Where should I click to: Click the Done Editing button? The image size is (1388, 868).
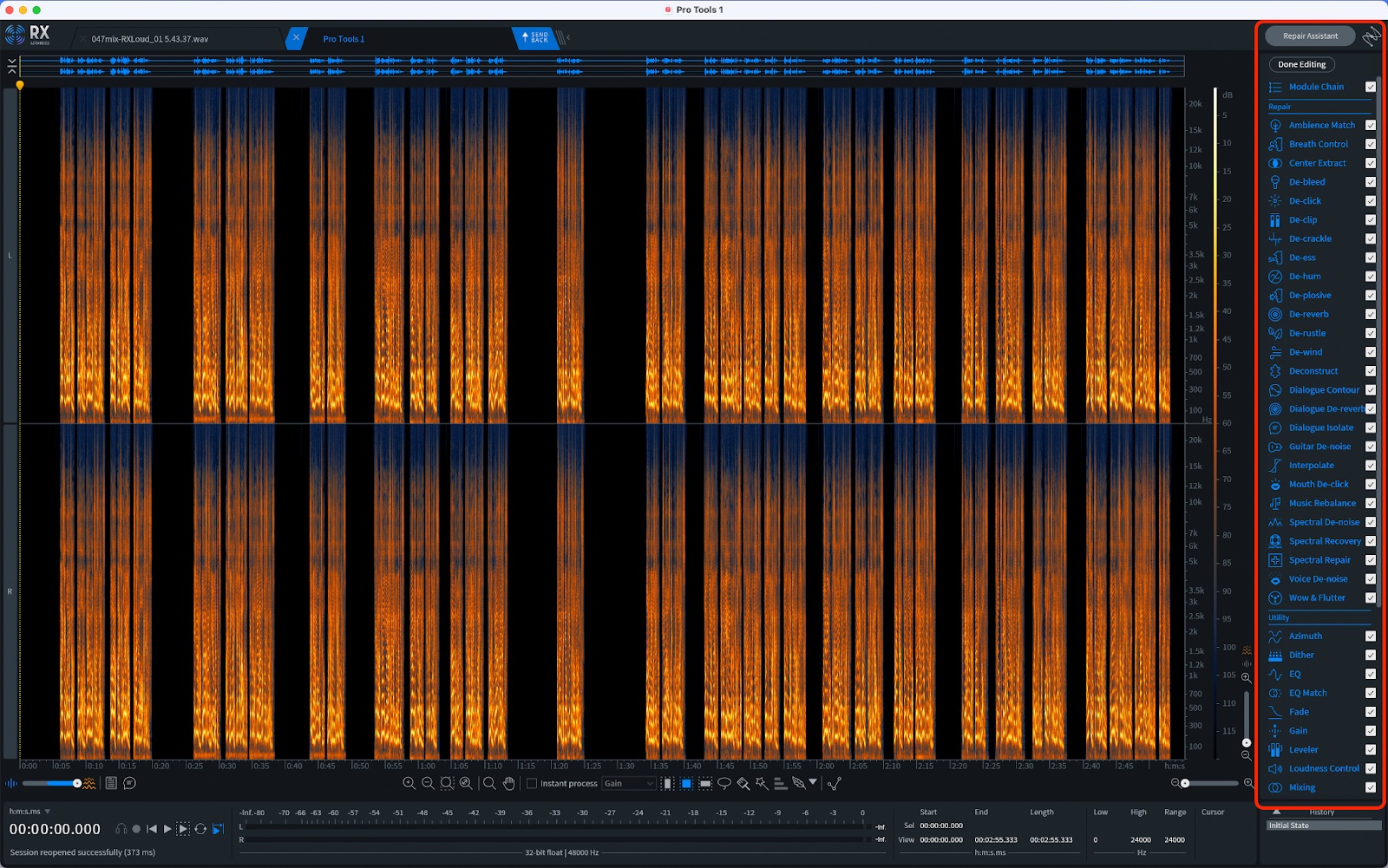(1302, 64)
